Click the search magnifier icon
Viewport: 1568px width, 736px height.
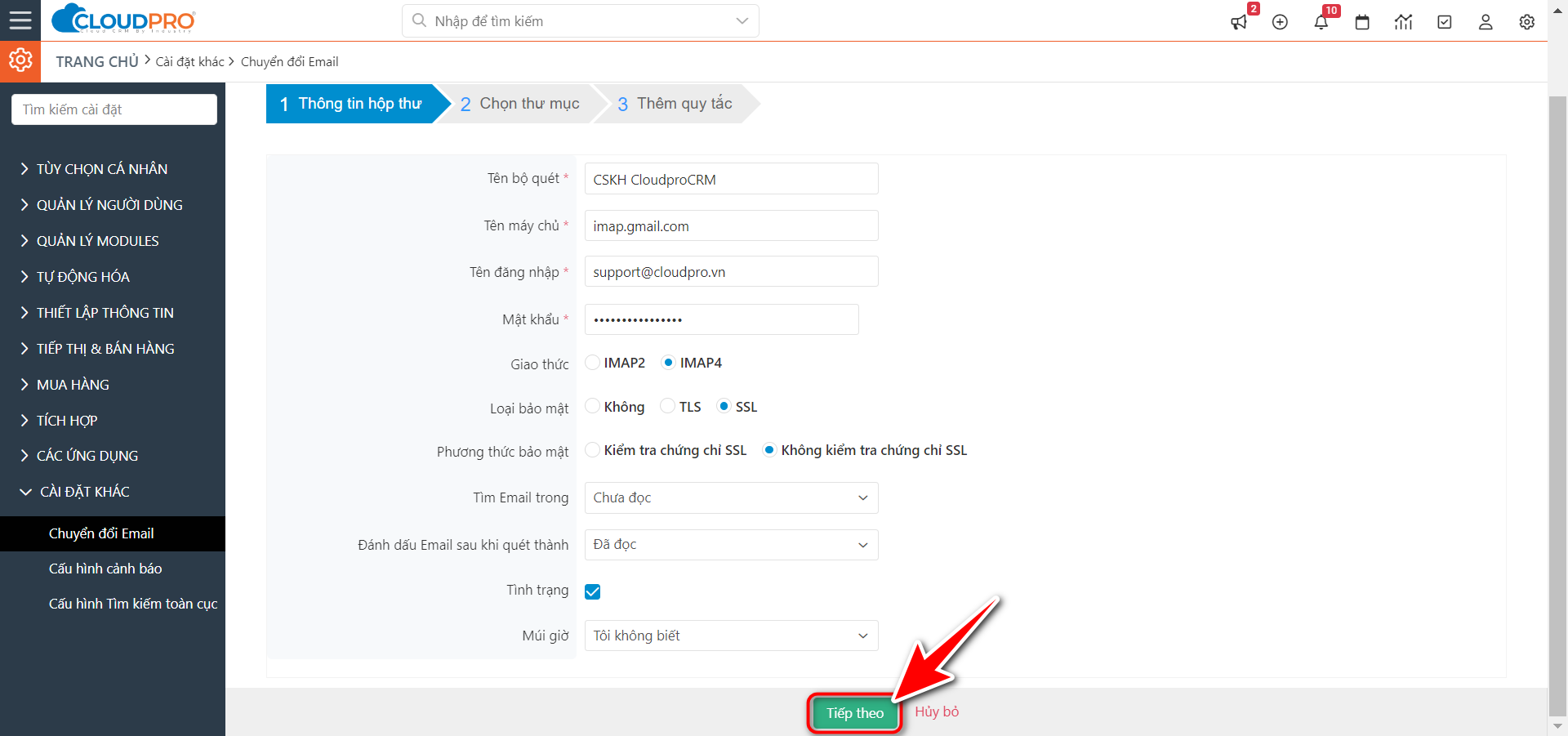coord(419,20)
